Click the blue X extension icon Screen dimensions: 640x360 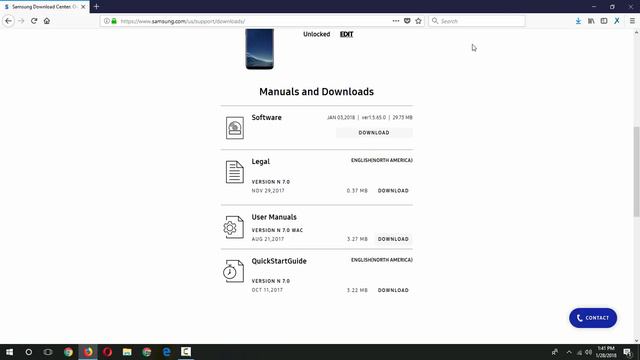coord(617,21)
